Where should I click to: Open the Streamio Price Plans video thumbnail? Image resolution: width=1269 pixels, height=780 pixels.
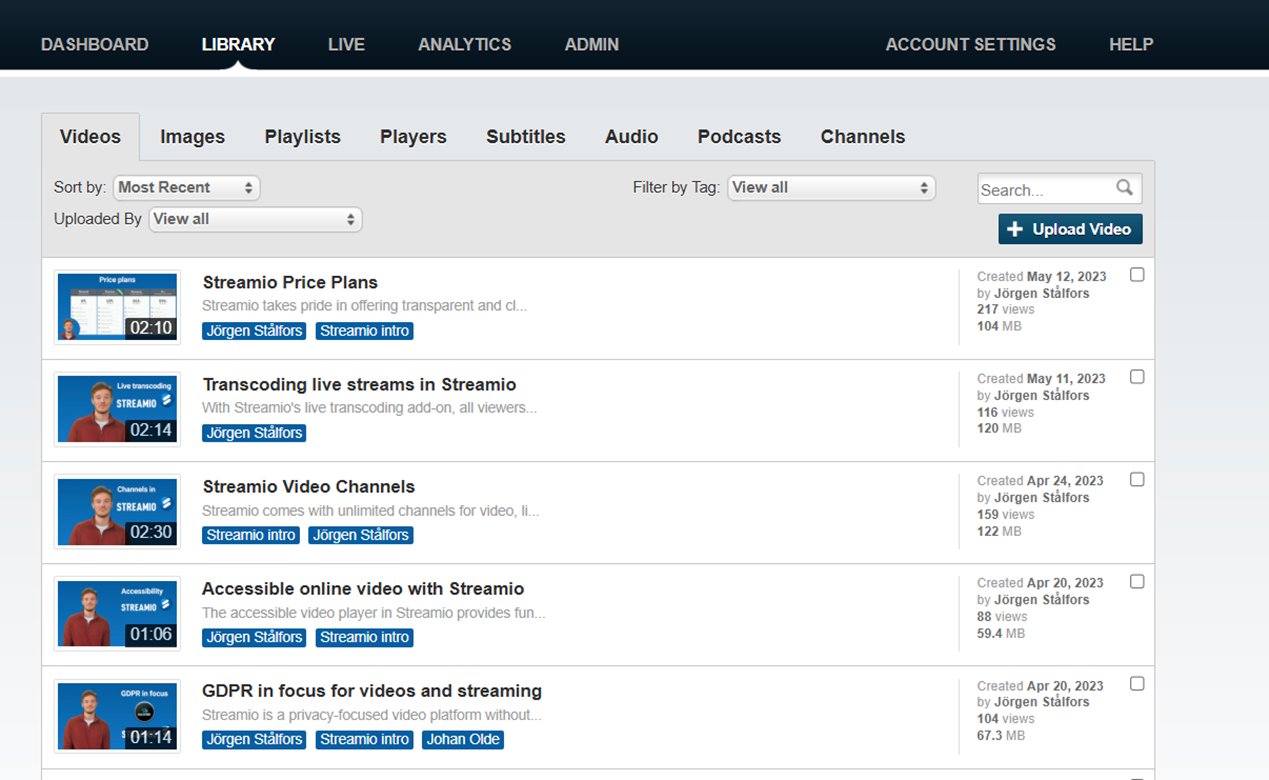point(117,307)
